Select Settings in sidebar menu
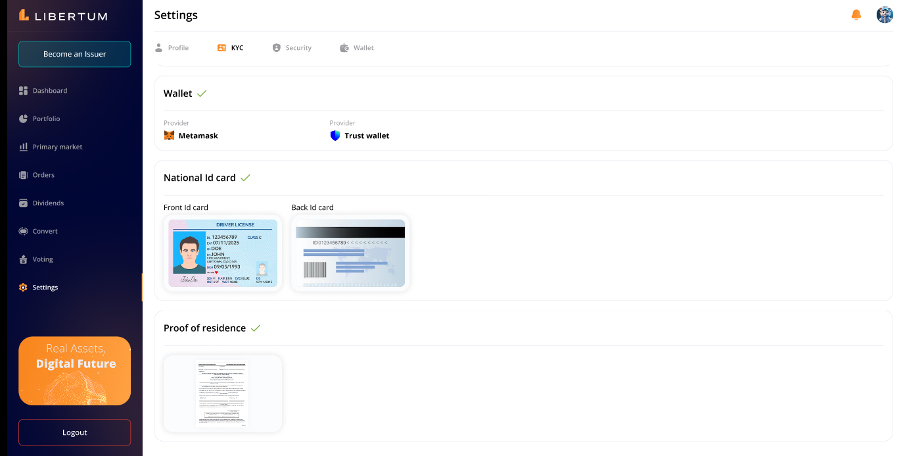The height and width of the screenshot is (456, 904). click(x=45, y=287)
